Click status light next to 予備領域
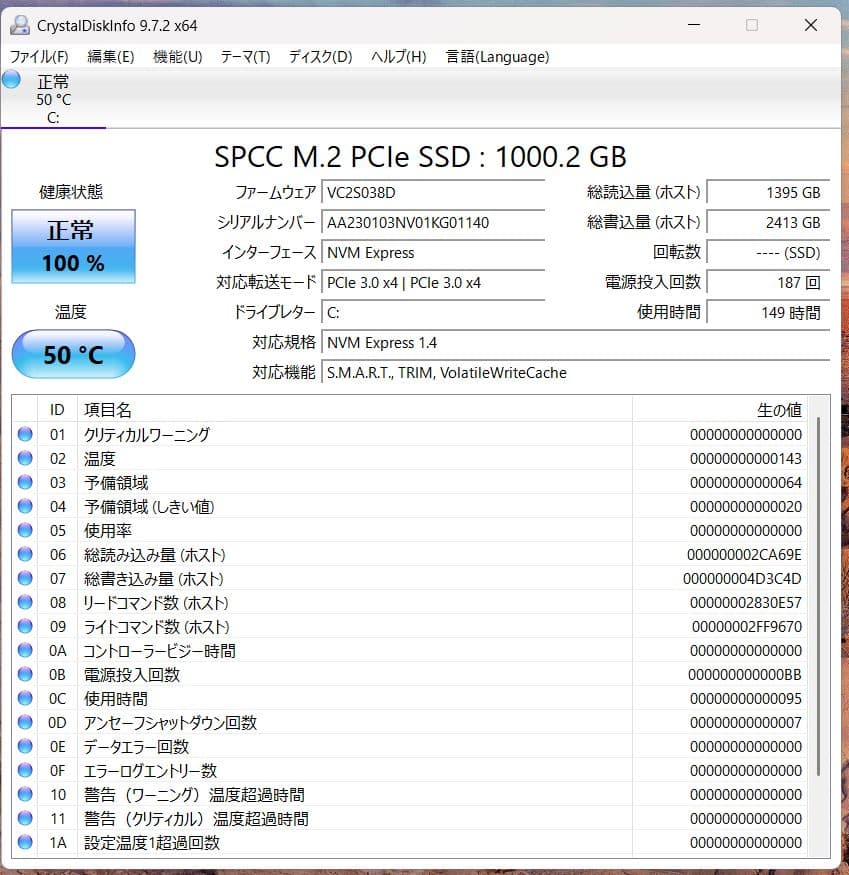Screen dimensions: 849x875 click(25, 482)
